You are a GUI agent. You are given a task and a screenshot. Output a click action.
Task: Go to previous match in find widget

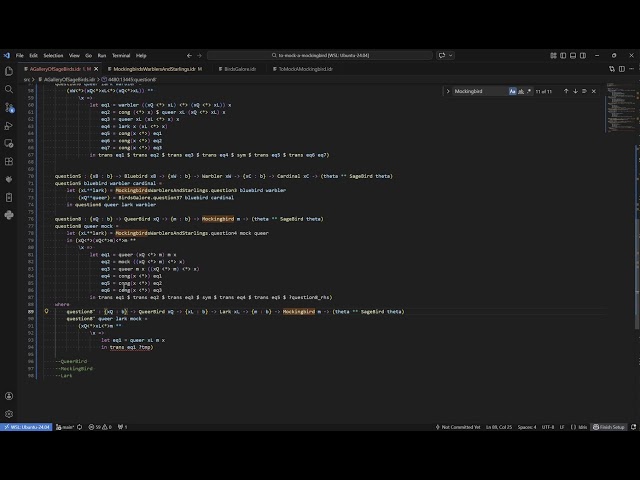(566, 91)
